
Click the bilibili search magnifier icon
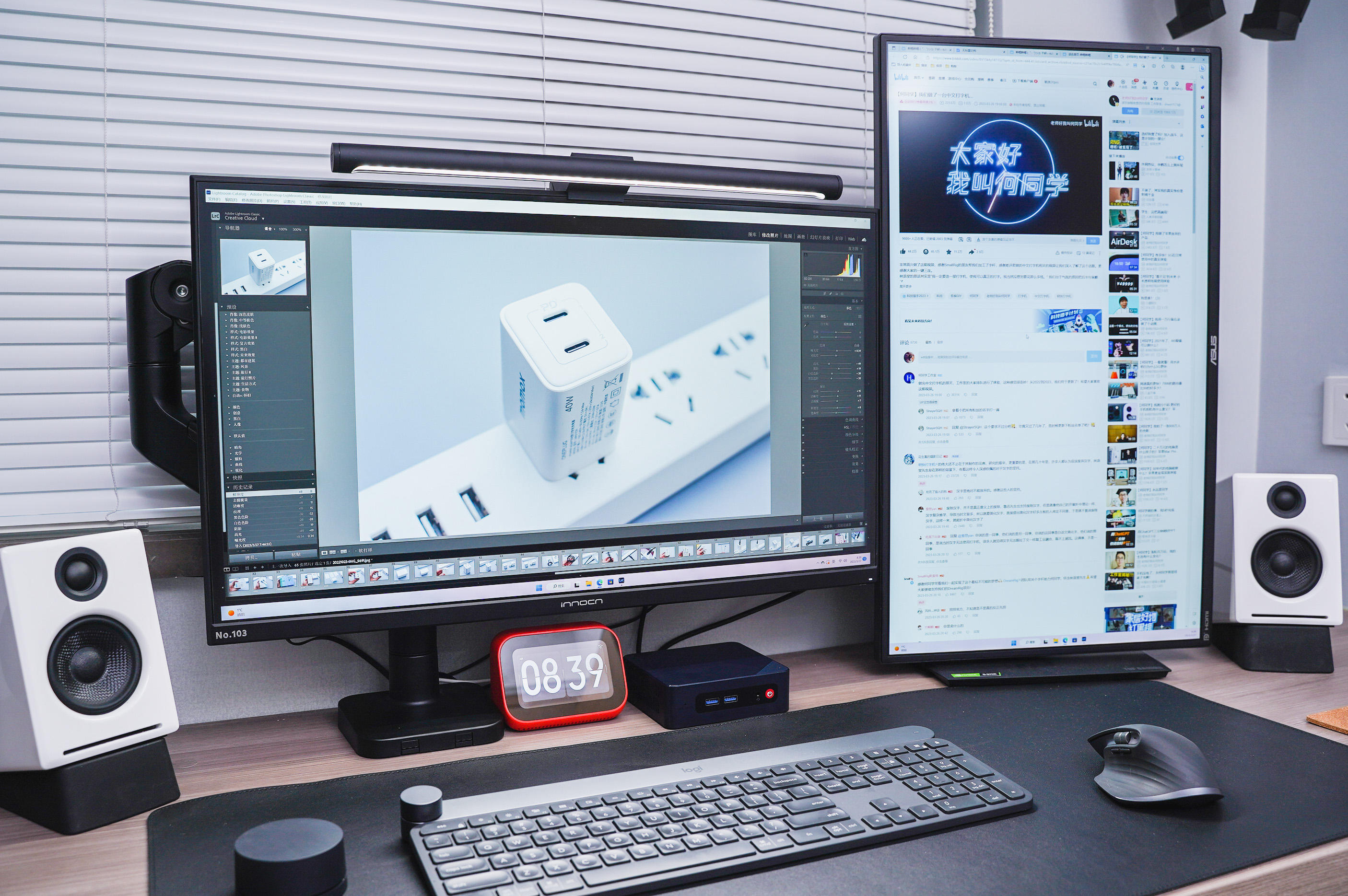point(1095,83)
